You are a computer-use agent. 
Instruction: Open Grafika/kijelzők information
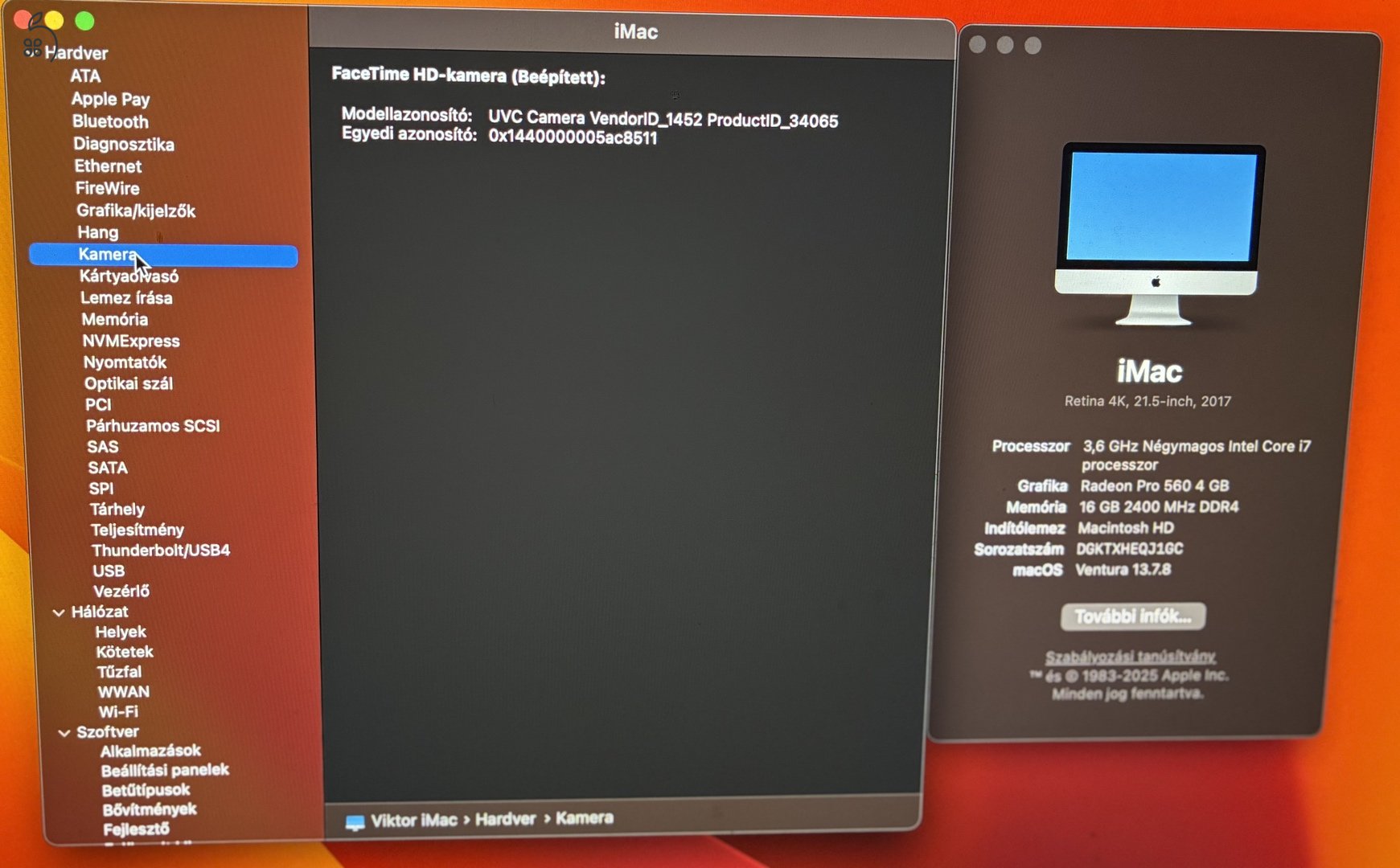click(x=136, y=211)
